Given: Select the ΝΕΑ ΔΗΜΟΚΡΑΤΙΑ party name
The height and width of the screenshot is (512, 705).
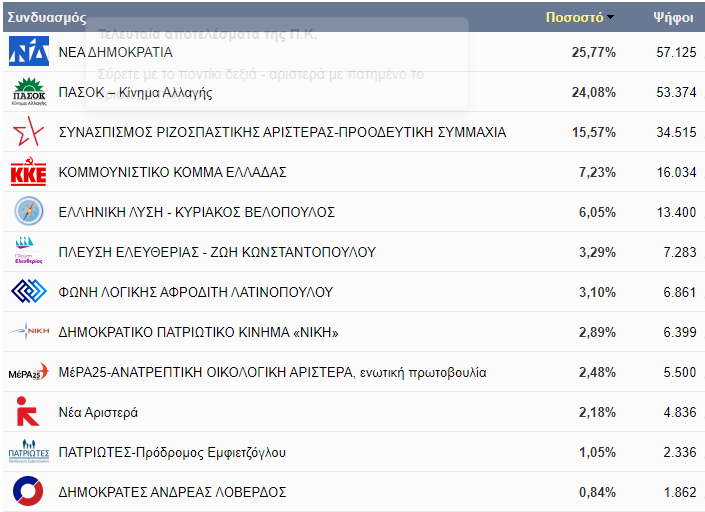Looking at the screenshot, I should tap(116, 52).
